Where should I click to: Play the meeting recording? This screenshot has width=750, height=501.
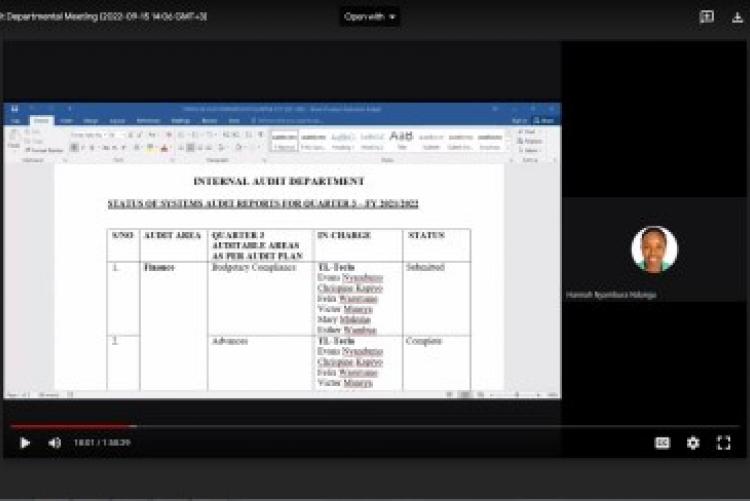point(25,443)
